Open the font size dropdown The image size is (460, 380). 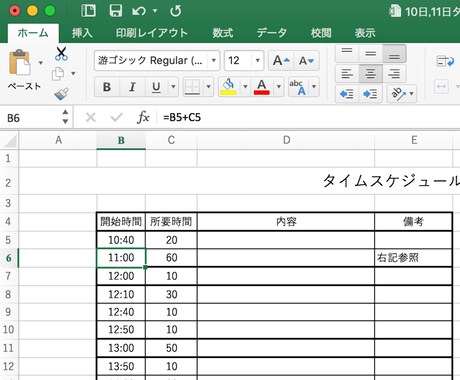(257, 61)
